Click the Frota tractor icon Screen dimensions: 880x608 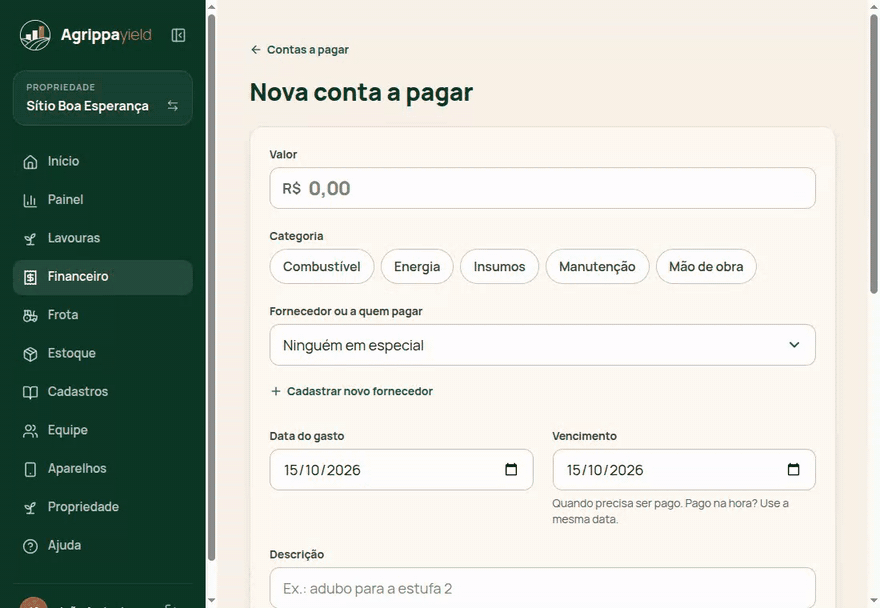click(30, 316)
